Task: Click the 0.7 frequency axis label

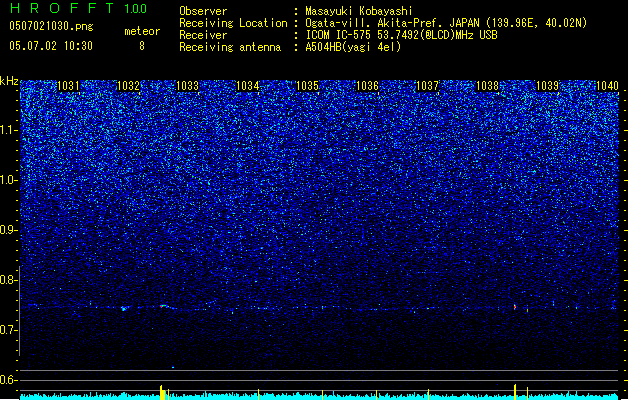Action: click(x=8, y=330)
